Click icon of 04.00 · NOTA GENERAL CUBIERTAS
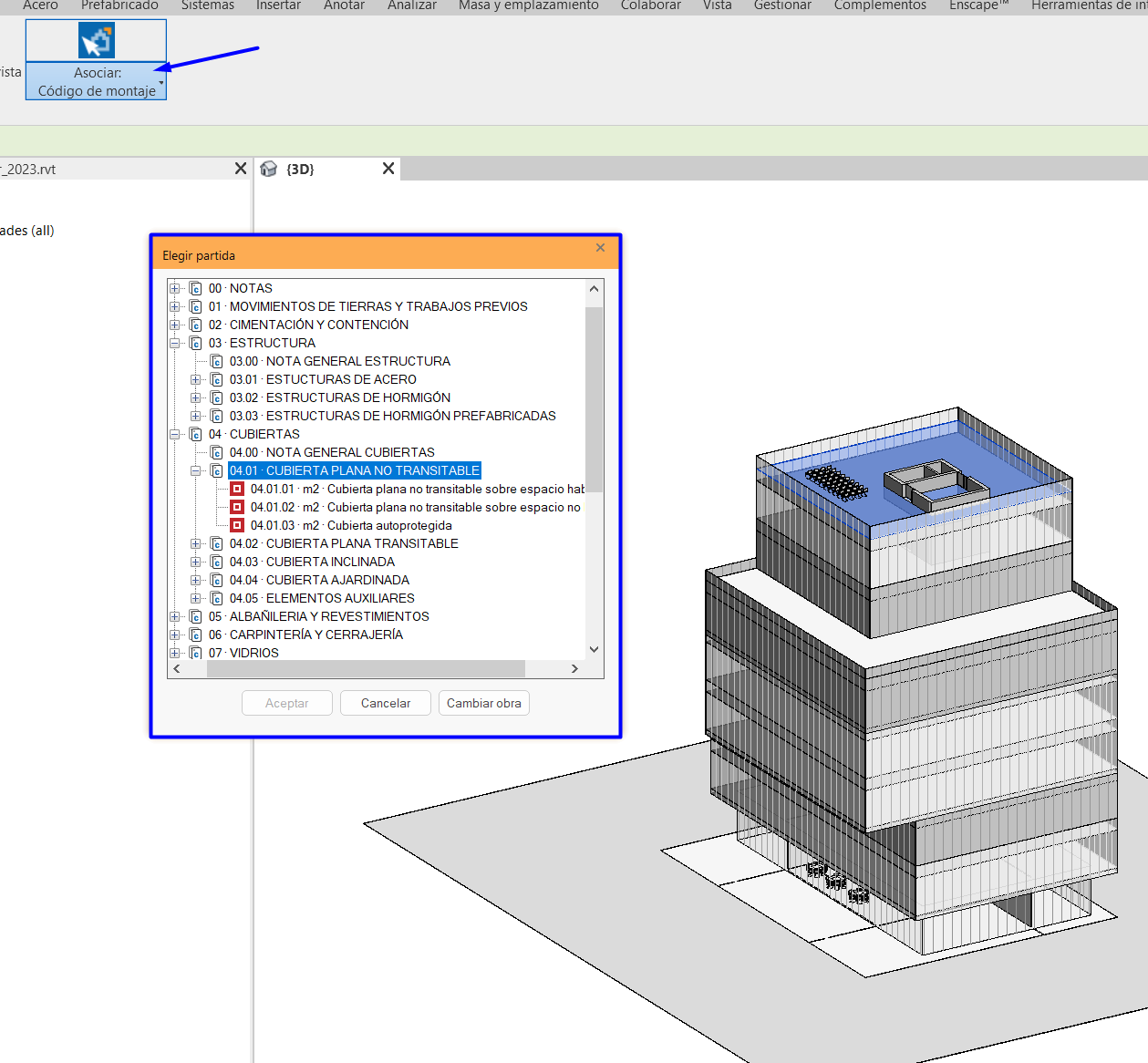The width and height of the screenshot is (1148, 1063). 216,452
